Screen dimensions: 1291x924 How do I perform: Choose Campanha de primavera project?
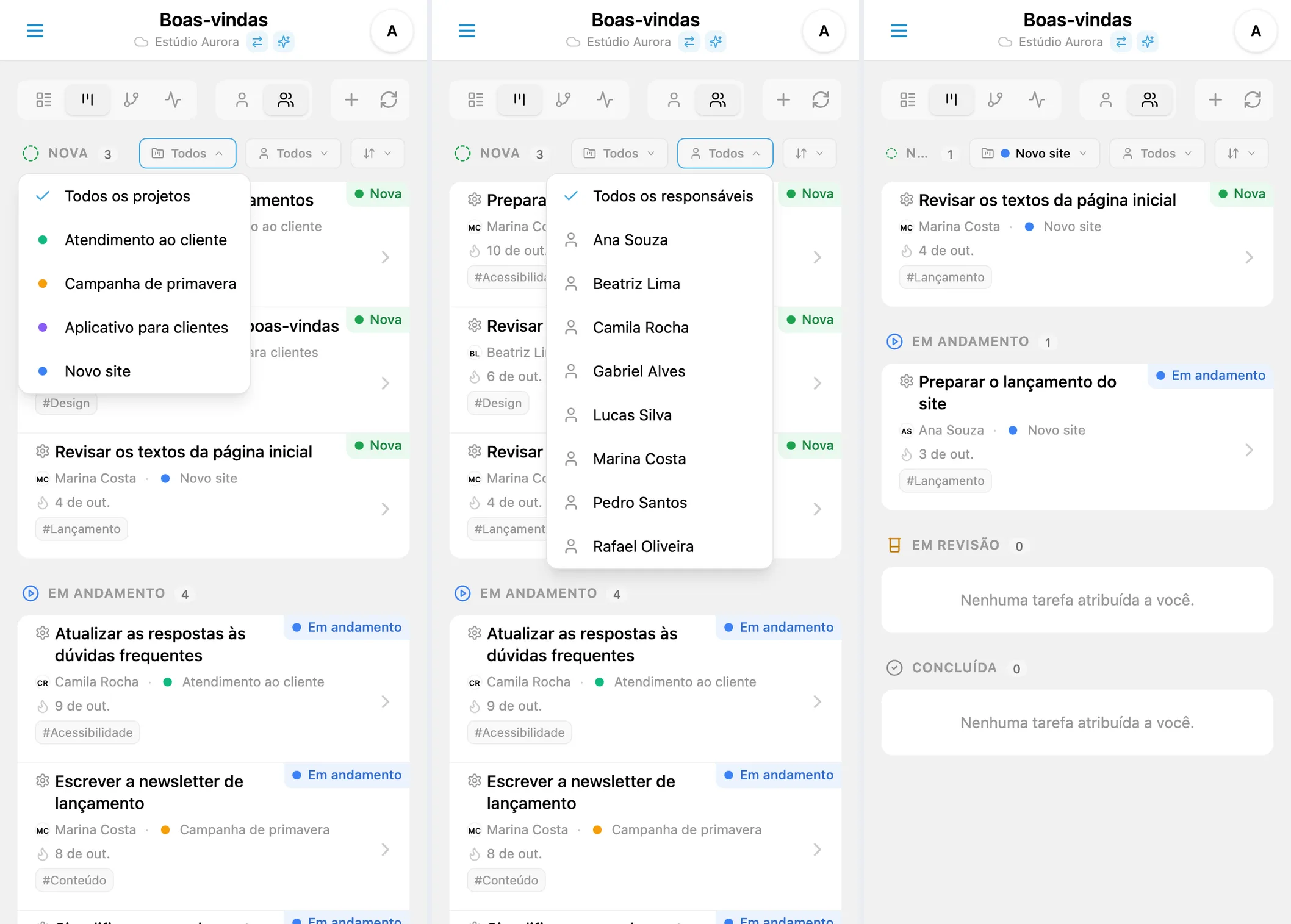coord(134,284)
